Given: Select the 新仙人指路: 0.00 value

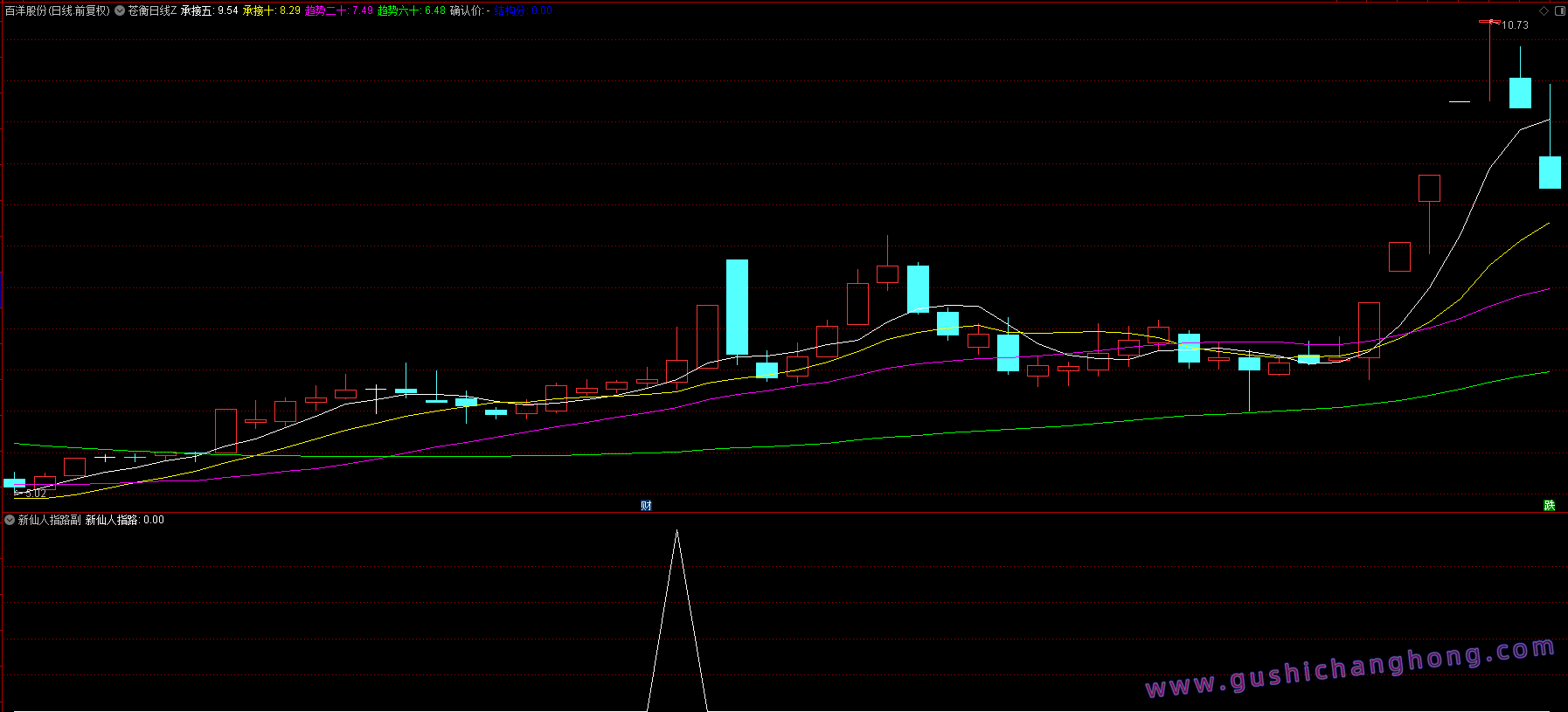Looking at the screenshot, I should (x=125, y=520).
